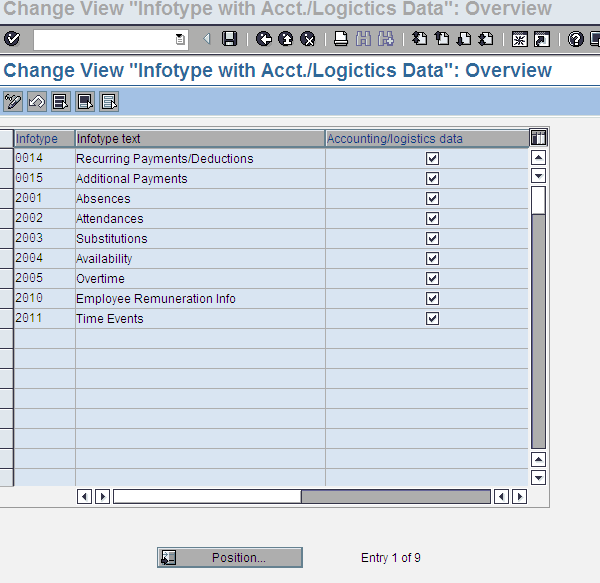The width and height of the screenshot is (600, 583).
Task: Toggle the Overtime accounting checkbox
Action: click(x=432, y=278)
